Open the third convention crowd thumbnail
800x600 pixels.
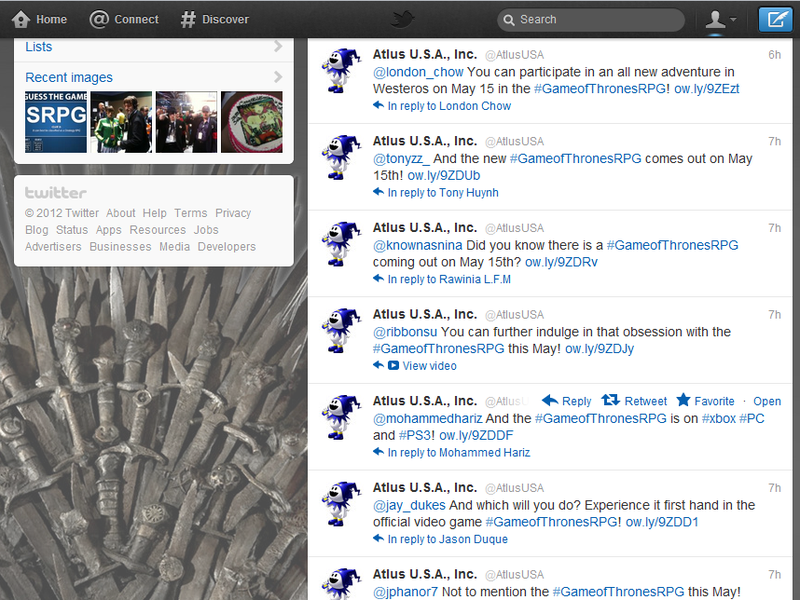tap(187, 122)
